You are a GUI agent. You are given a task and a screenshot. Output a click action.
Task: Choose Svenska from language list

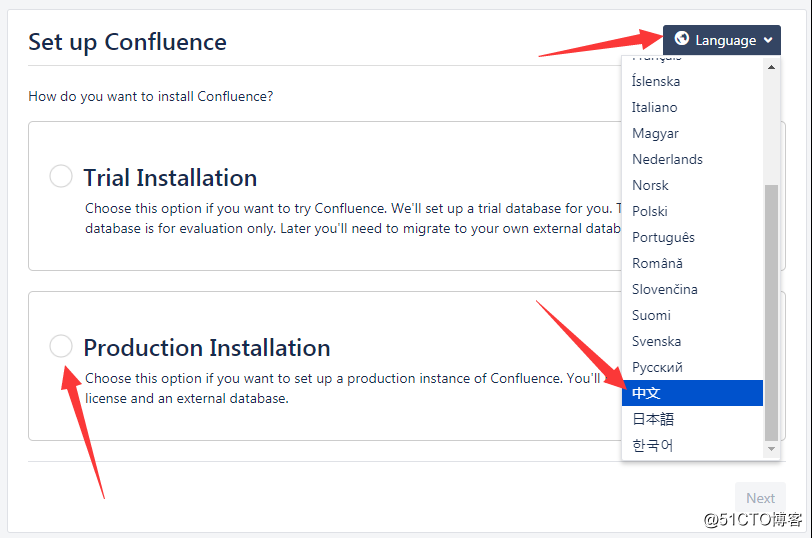tap(692, 341)
